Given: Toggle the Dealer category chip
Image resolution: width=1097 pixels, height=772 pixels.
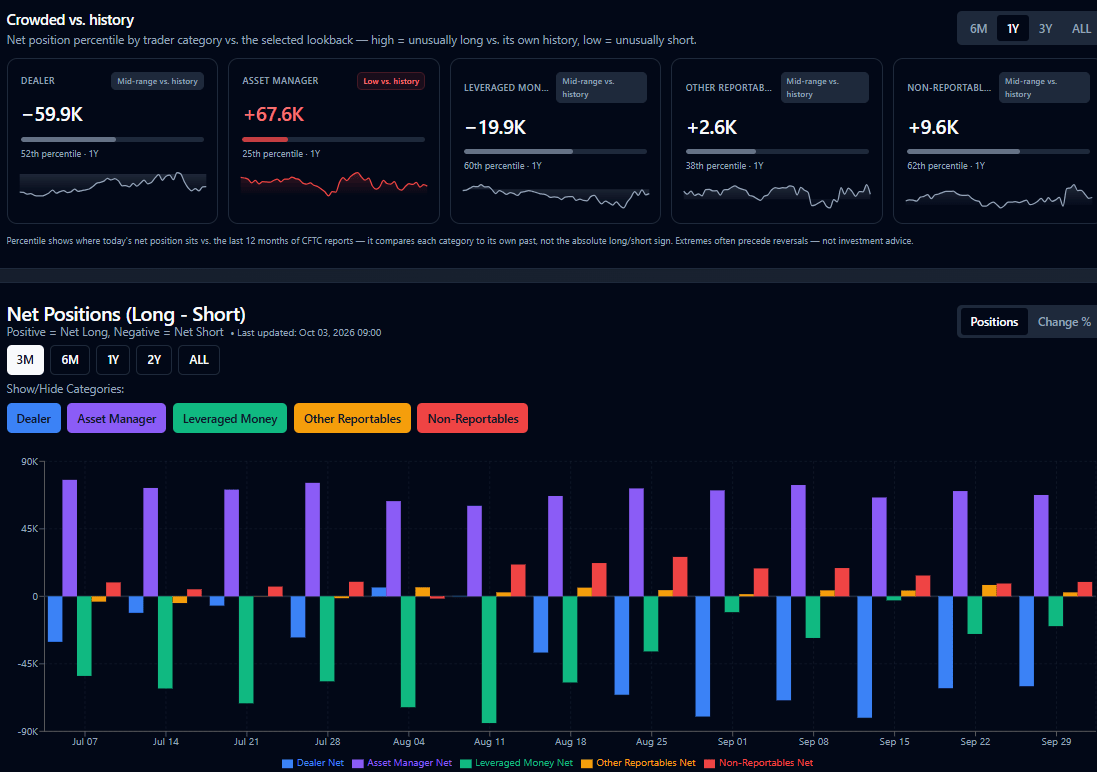Looking at the screenshot, I should (34, 419).
